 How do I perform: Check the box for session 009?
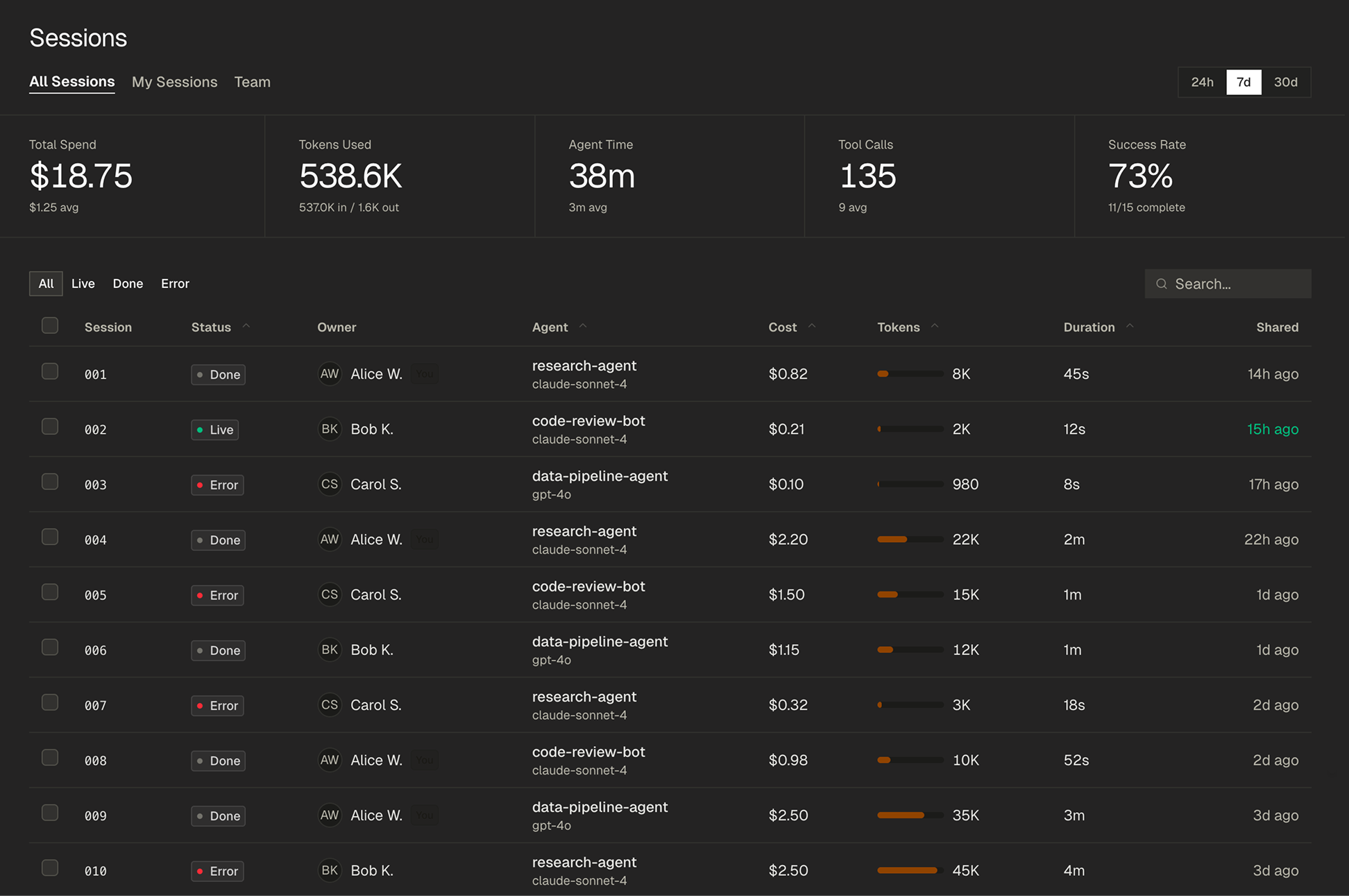50,813
